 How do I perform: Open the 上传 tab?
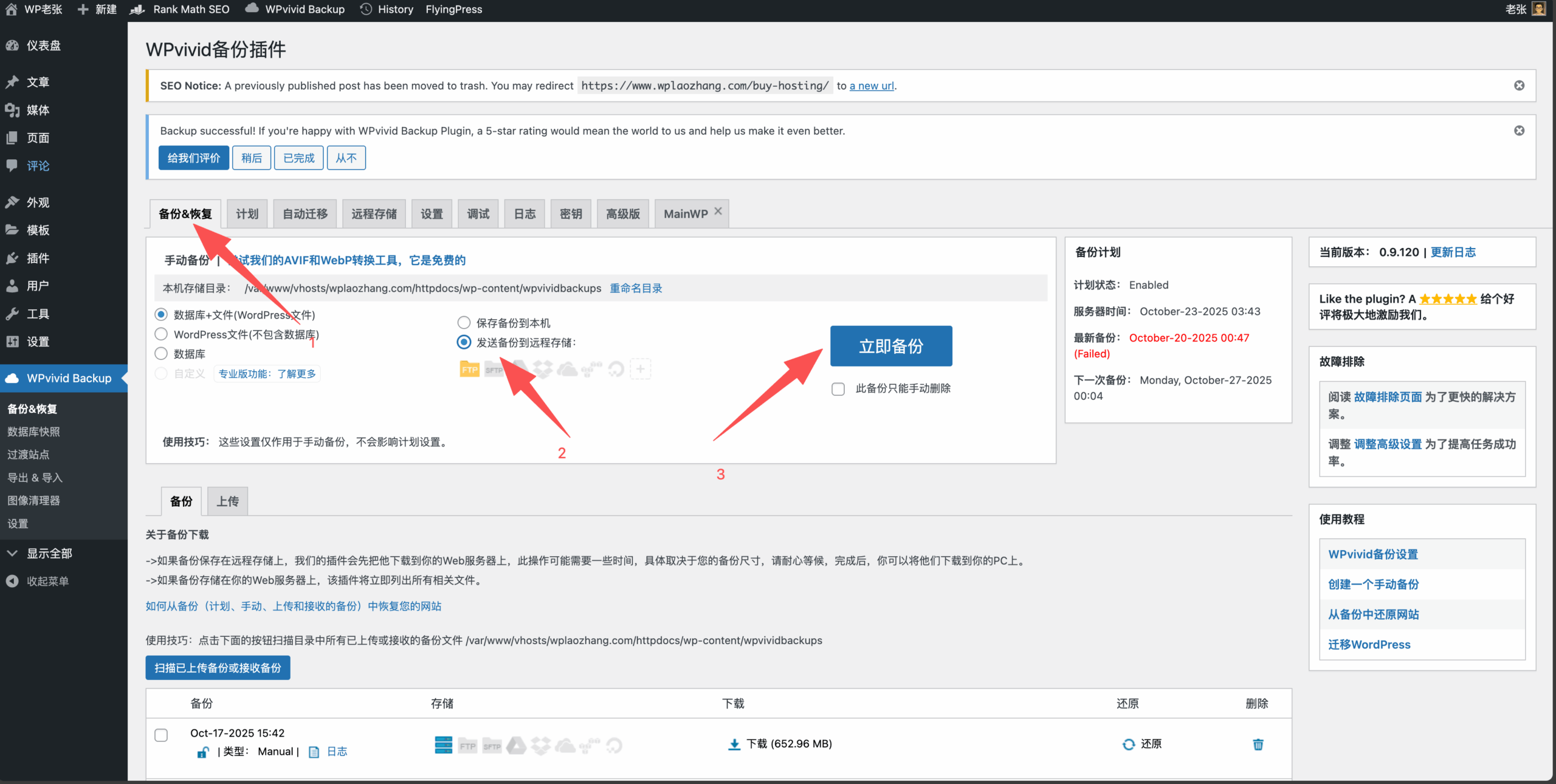[227, 501]
